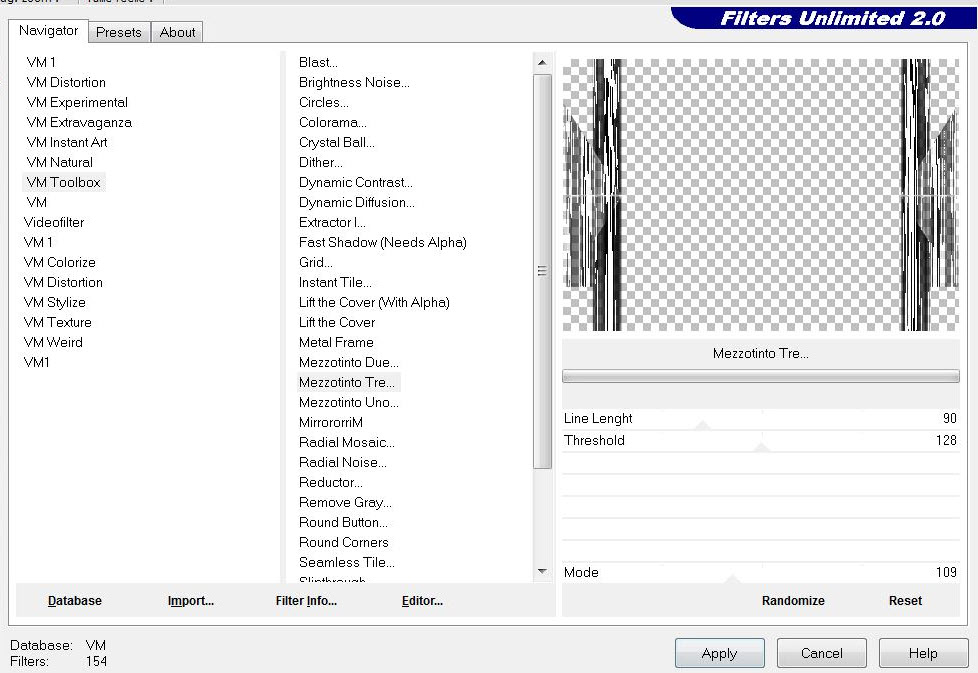Screen dimensions: 978x673
Task: Select the Dynamic Diffusion... filter
Action: pos(356,202)
